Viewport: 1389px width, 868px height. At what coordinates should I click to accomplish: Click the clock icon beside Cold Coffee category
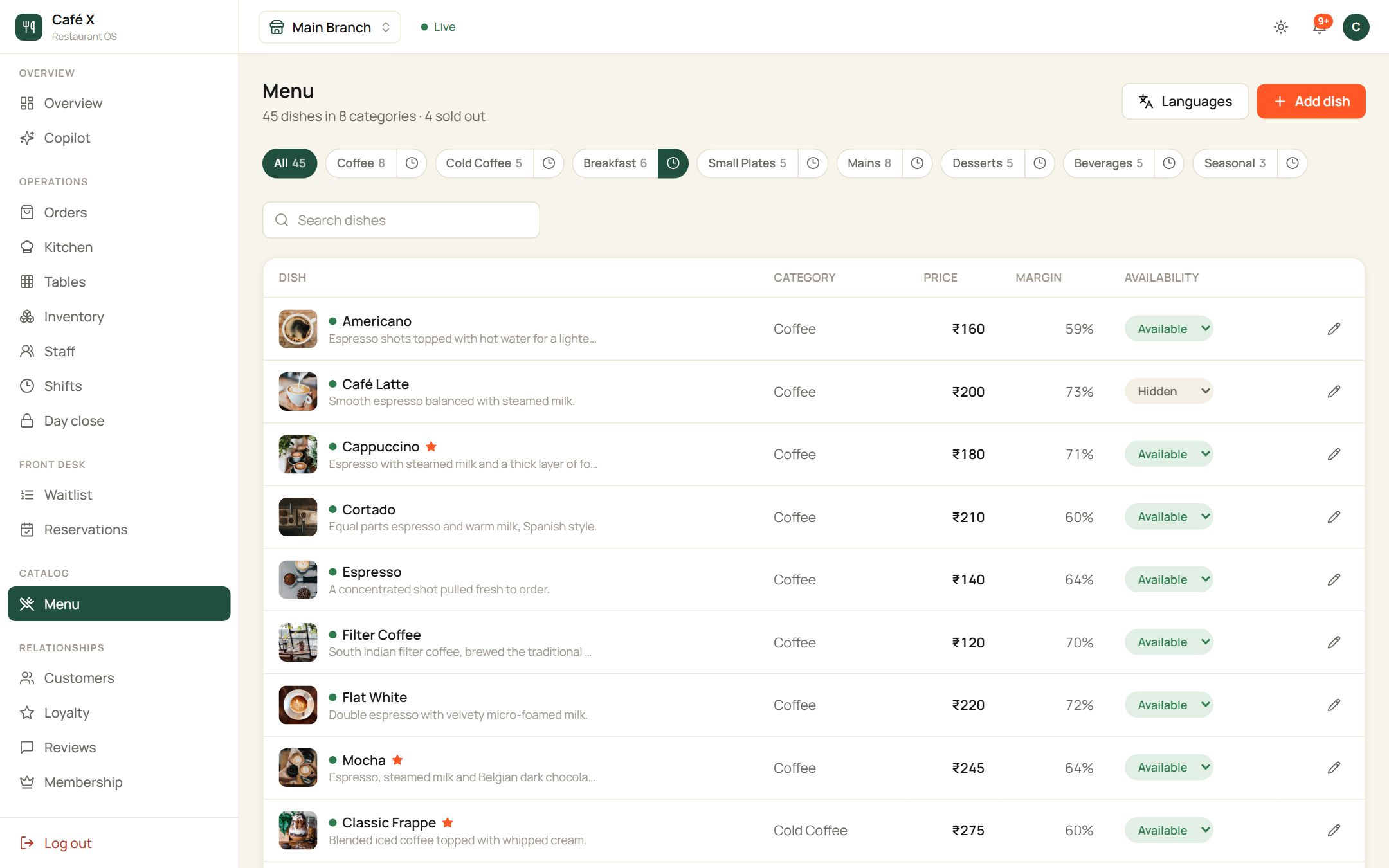pos(549,163)
